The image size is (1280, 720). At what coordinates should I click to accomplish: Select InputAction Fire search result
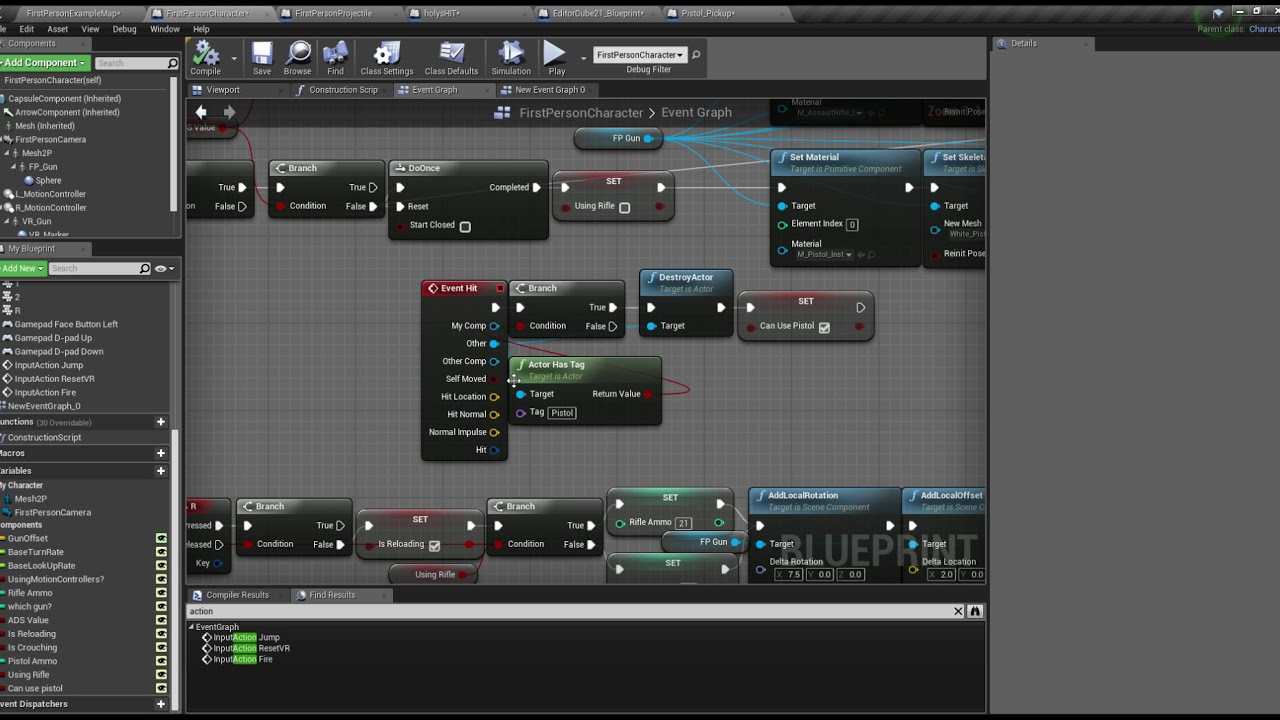237,659
